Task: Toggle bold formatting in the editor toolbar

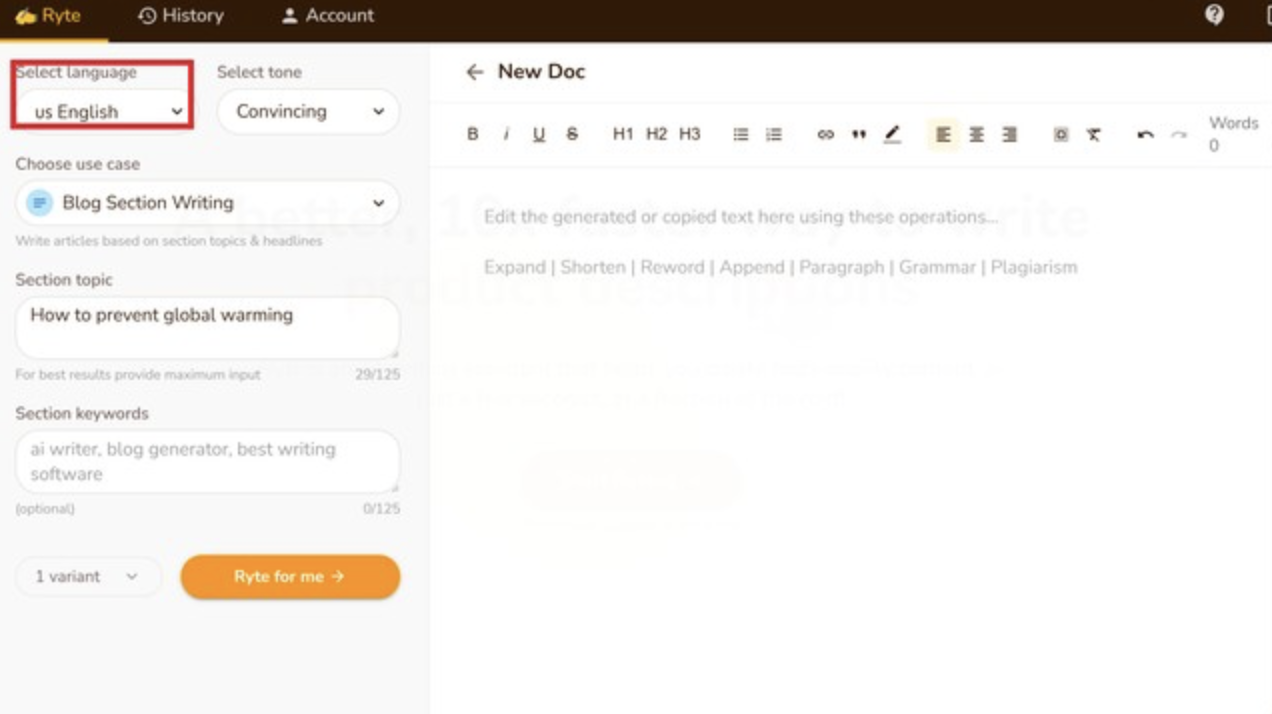Action: (x=473, y=134)
